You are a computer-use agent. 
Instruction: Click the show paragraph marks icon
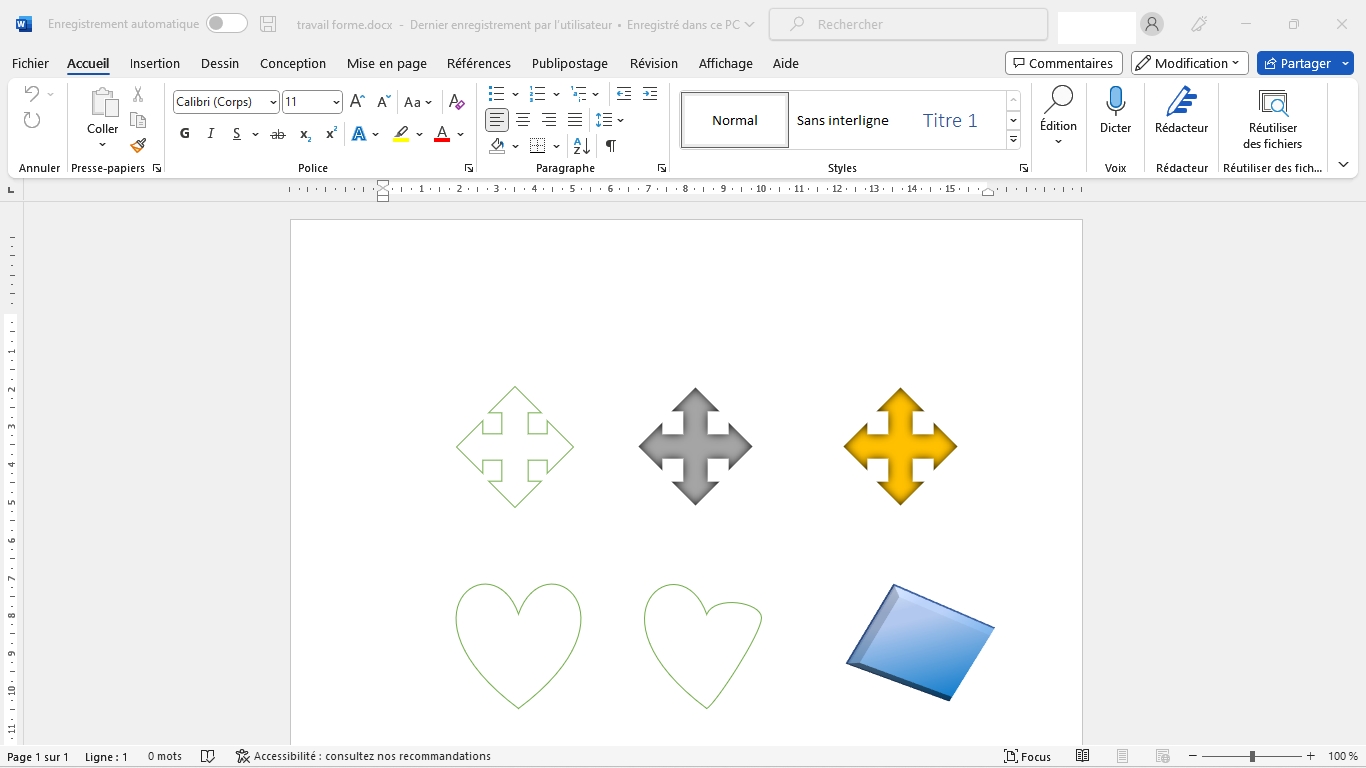[x=610, y=146]
